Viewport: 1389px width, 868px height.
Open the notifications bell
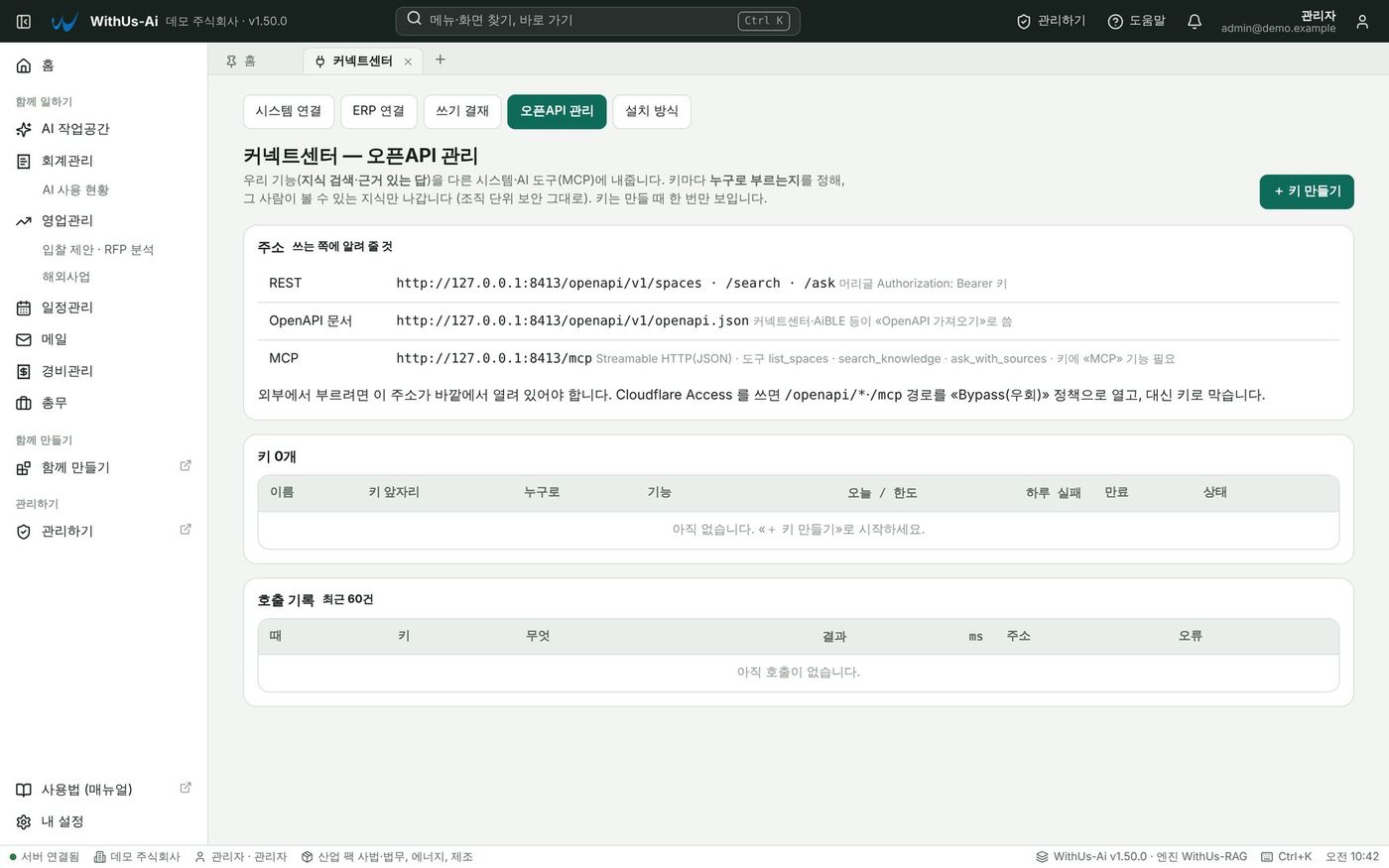pos(1195,21)
